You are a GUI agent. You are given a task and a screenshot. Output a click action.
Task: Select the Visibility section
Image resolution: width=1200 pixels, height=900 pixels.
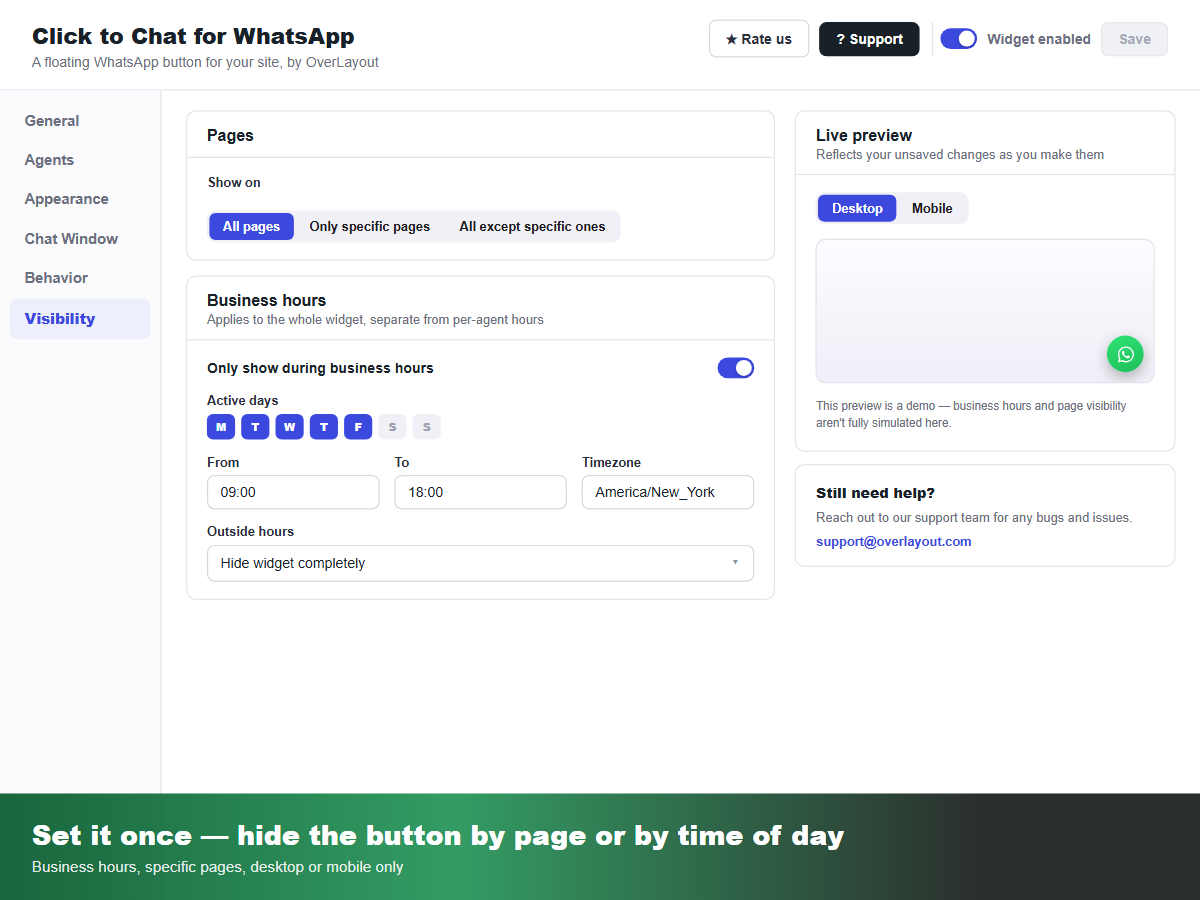pos(80,319)
